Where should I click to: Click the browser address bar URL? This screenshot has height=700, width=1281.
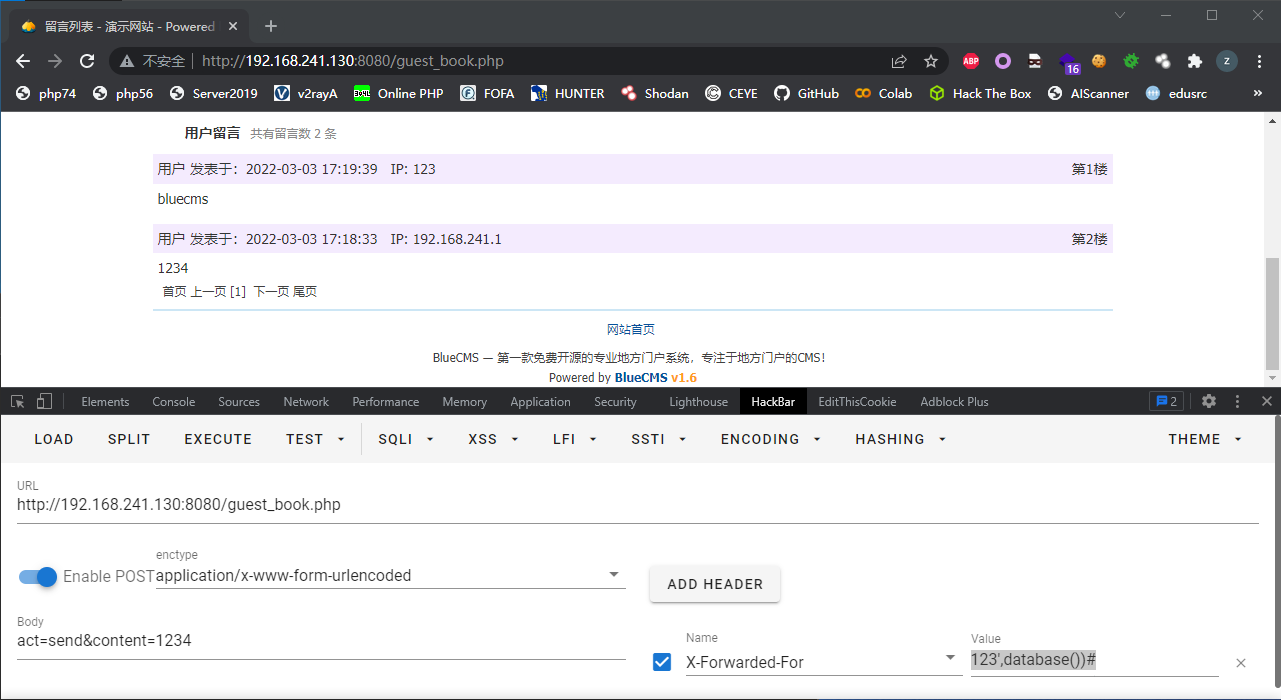point(353,61)
